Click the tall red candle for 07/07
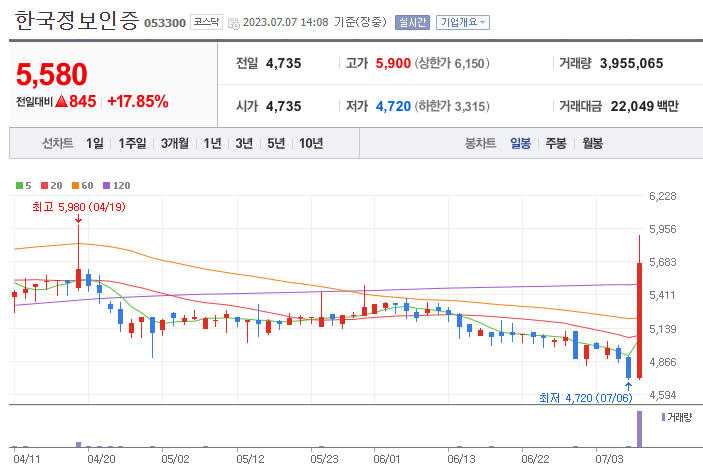 (639, 320)
